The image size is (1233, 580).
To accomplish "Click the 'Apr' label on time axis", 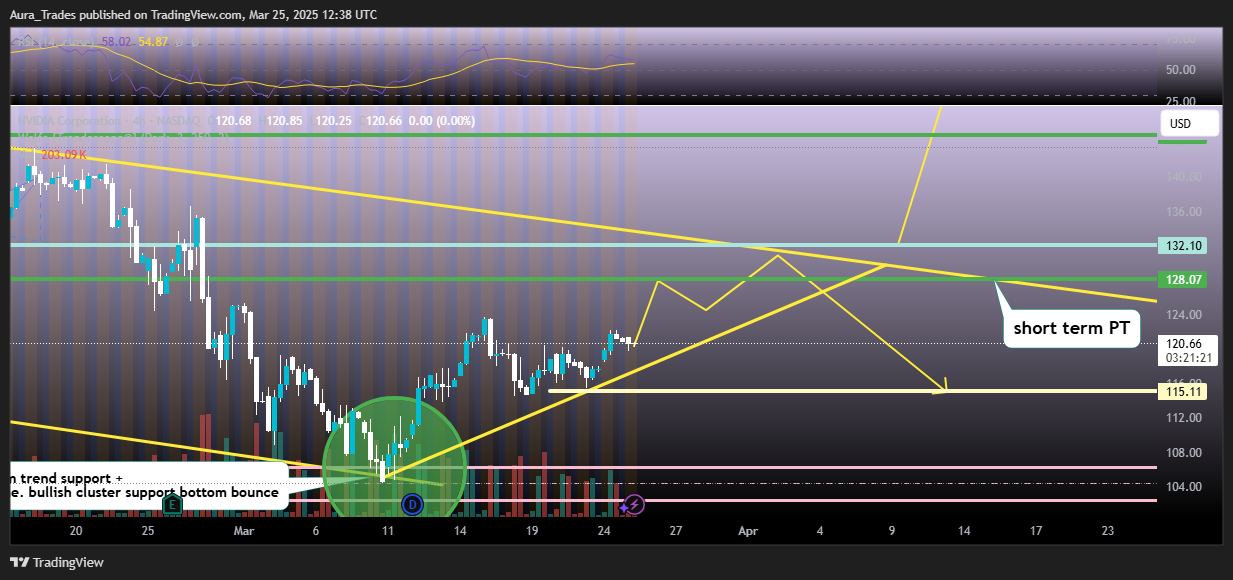I will 748,530.
